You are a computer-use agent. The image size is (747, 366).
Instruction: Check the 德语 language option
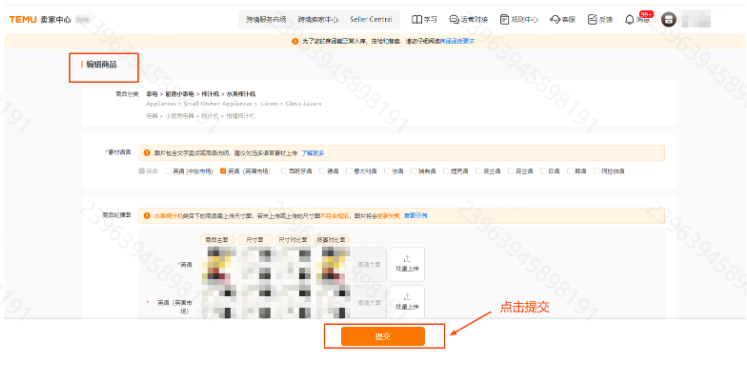[x=323, y=171]
